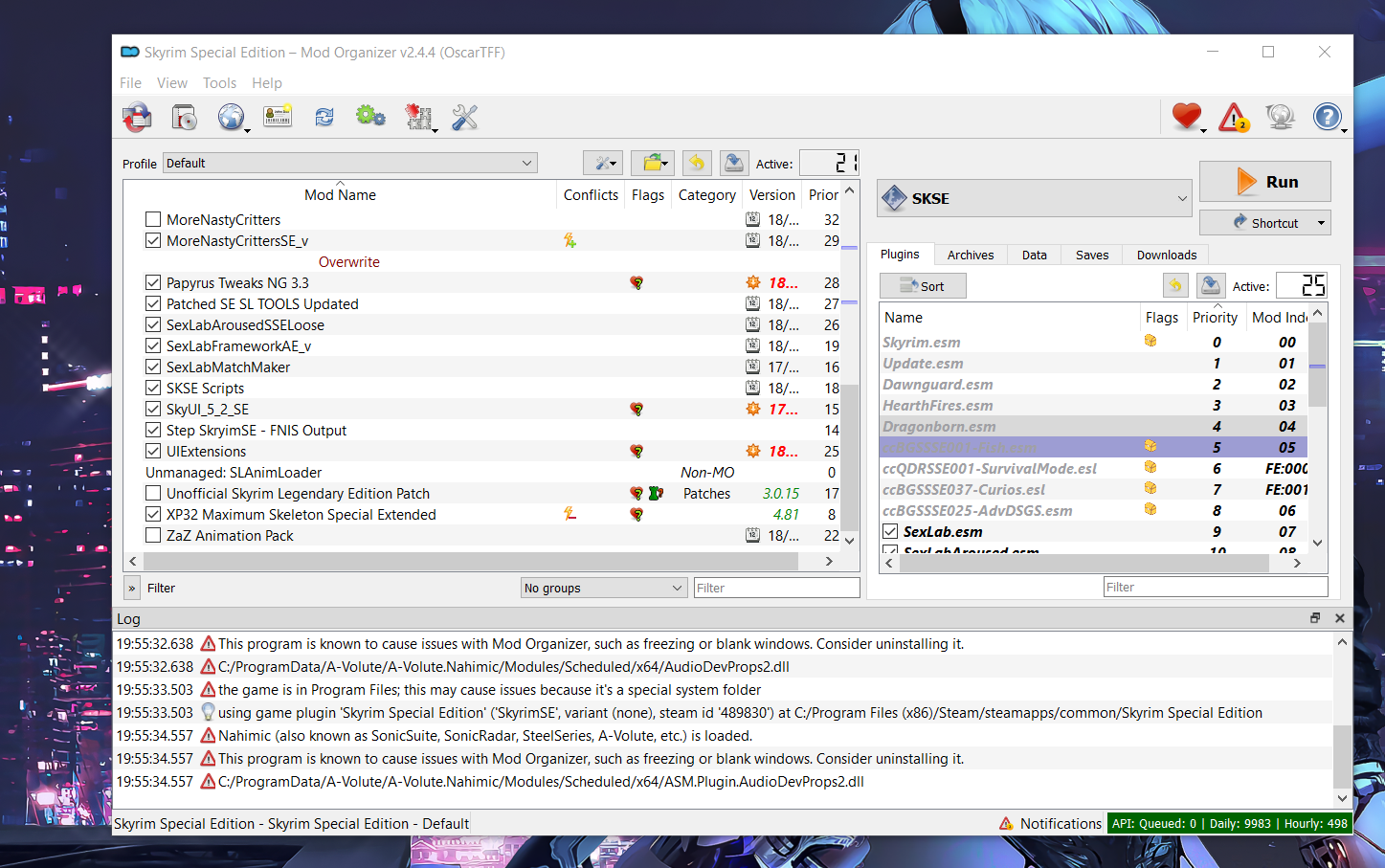
Task: Click mod list restore backup icon
Action: [x=697, y=164]
